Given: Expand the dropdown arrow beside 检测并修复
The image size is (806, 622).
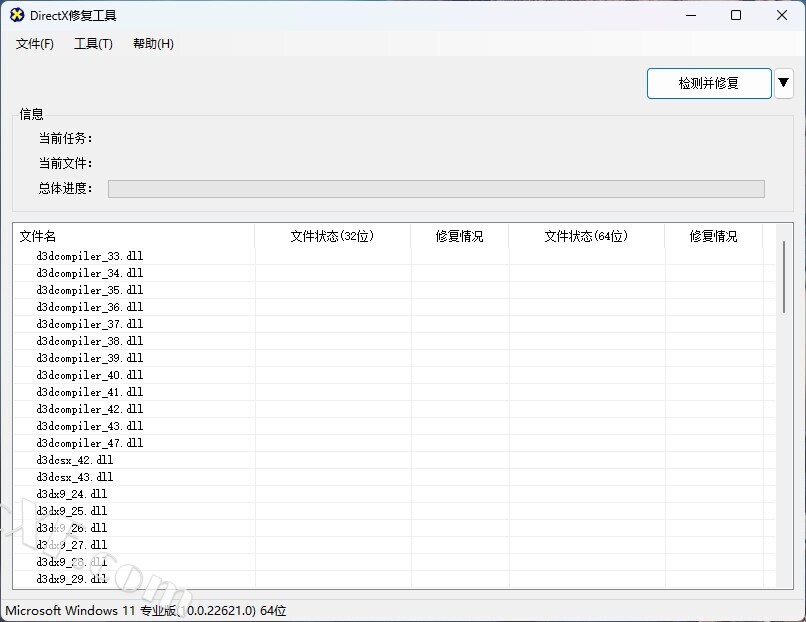Looking at the screenshot, I should (783, 83).
